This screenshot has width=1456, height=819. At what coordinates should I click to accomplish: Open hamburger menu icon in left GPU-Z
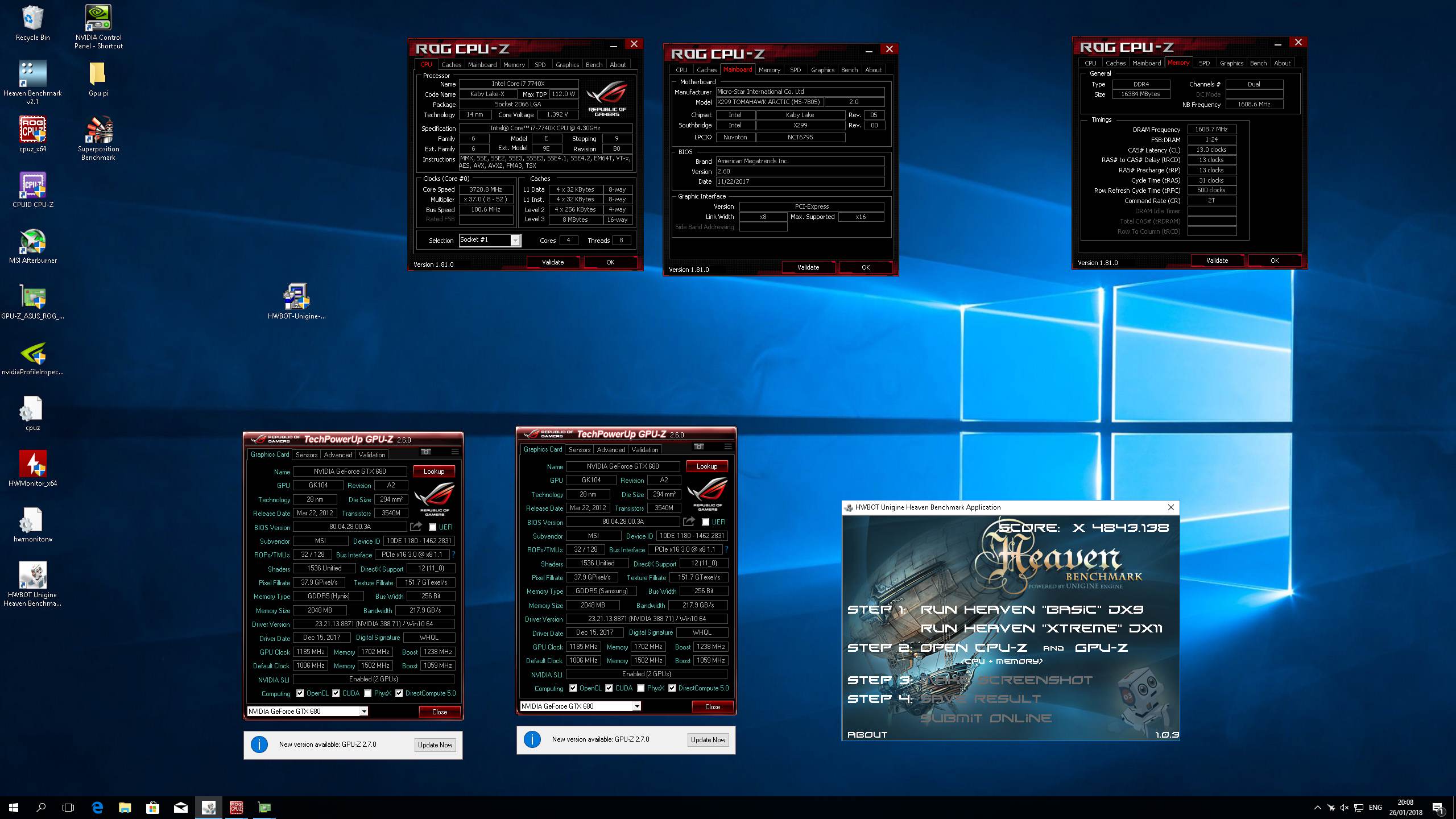[455, 452]
